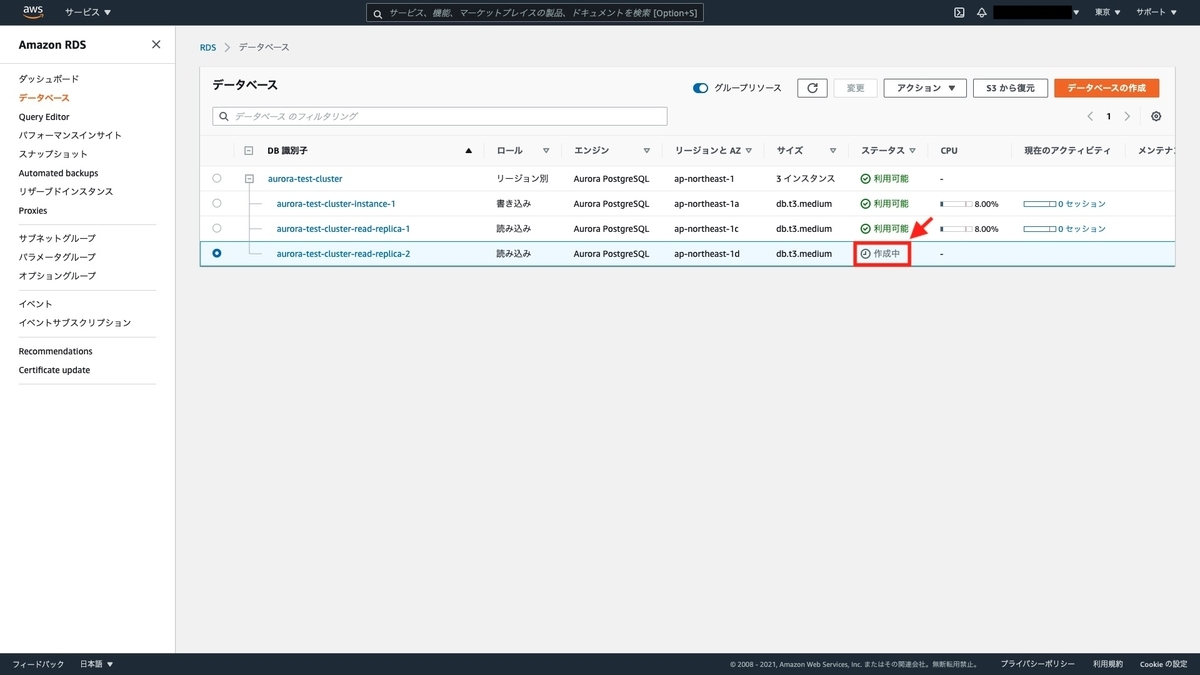Click the AWS logo home icon
This screenshot has width=1200, height=675.
[x=33, y=12]
